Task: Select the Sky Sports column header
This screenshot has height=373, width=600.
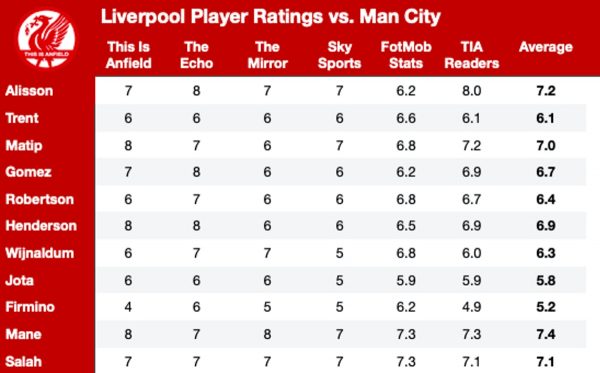Action: [x=339, y=55]
